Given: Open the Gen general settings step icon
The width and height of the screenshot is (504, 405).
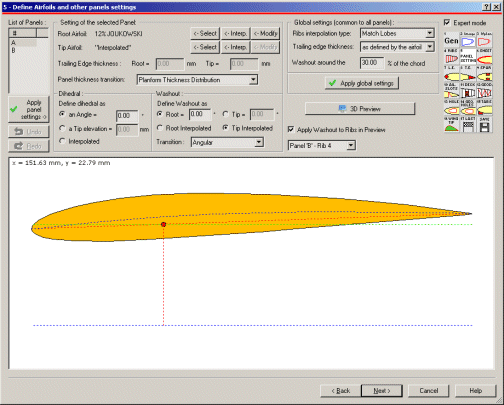Looking at the screenshot, I should click(451, 41).
